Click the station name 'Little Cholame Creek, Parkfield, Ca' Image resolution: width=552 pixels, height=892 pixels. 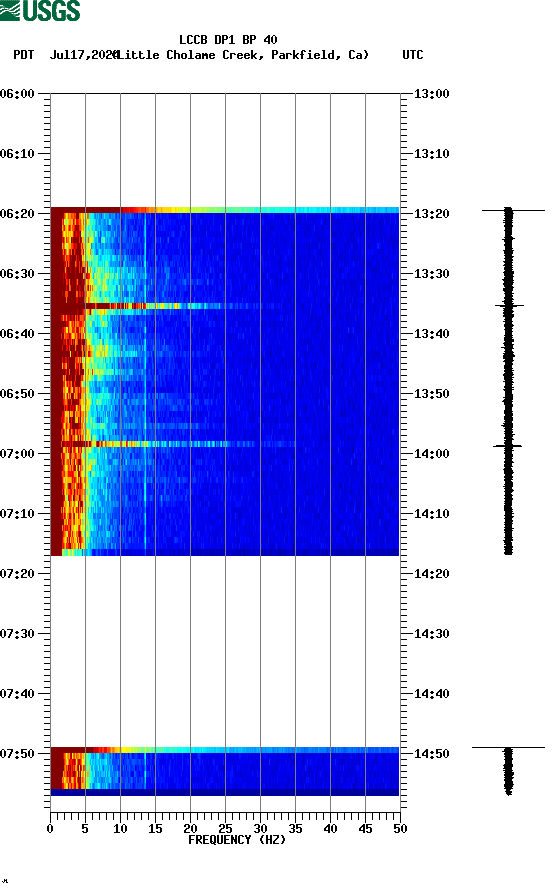coord(243,55)
